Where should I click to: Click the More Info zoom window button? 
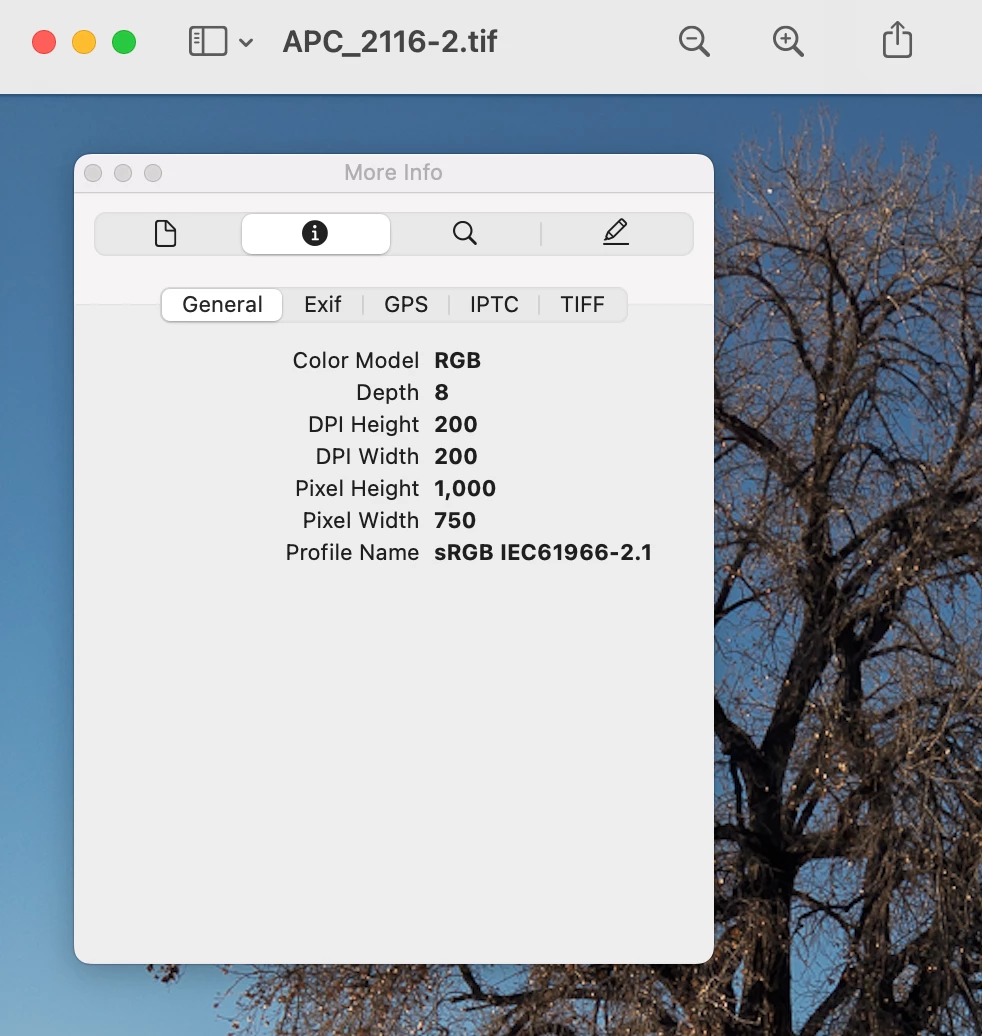click(x=153, y=173)
